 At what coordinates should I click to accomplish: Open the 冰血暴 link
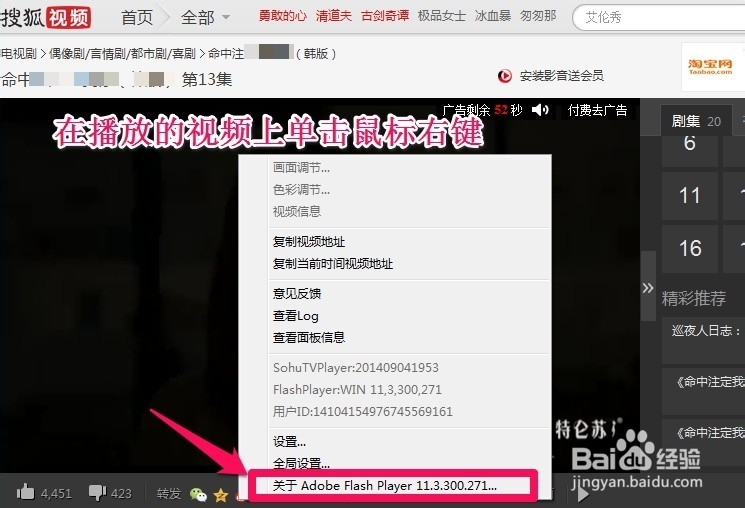tap(493, 16)
